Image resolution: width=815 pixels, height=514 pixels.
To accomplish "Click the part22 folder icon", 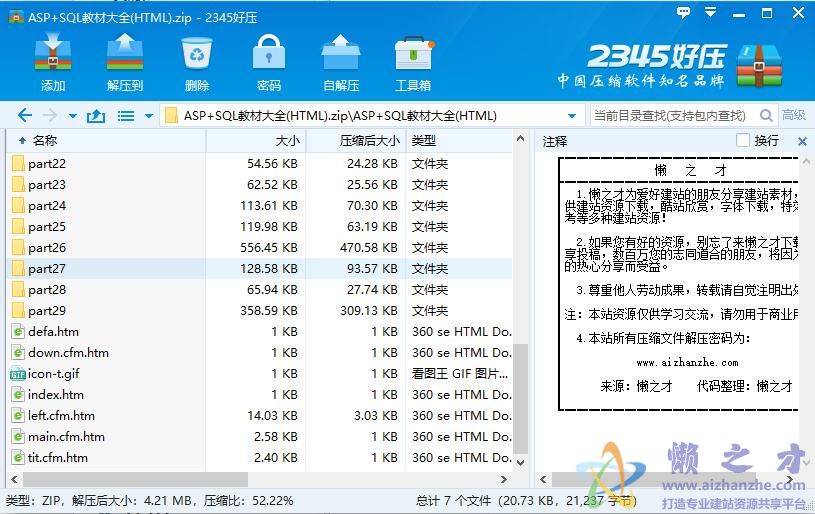I will tap(18, 164).
